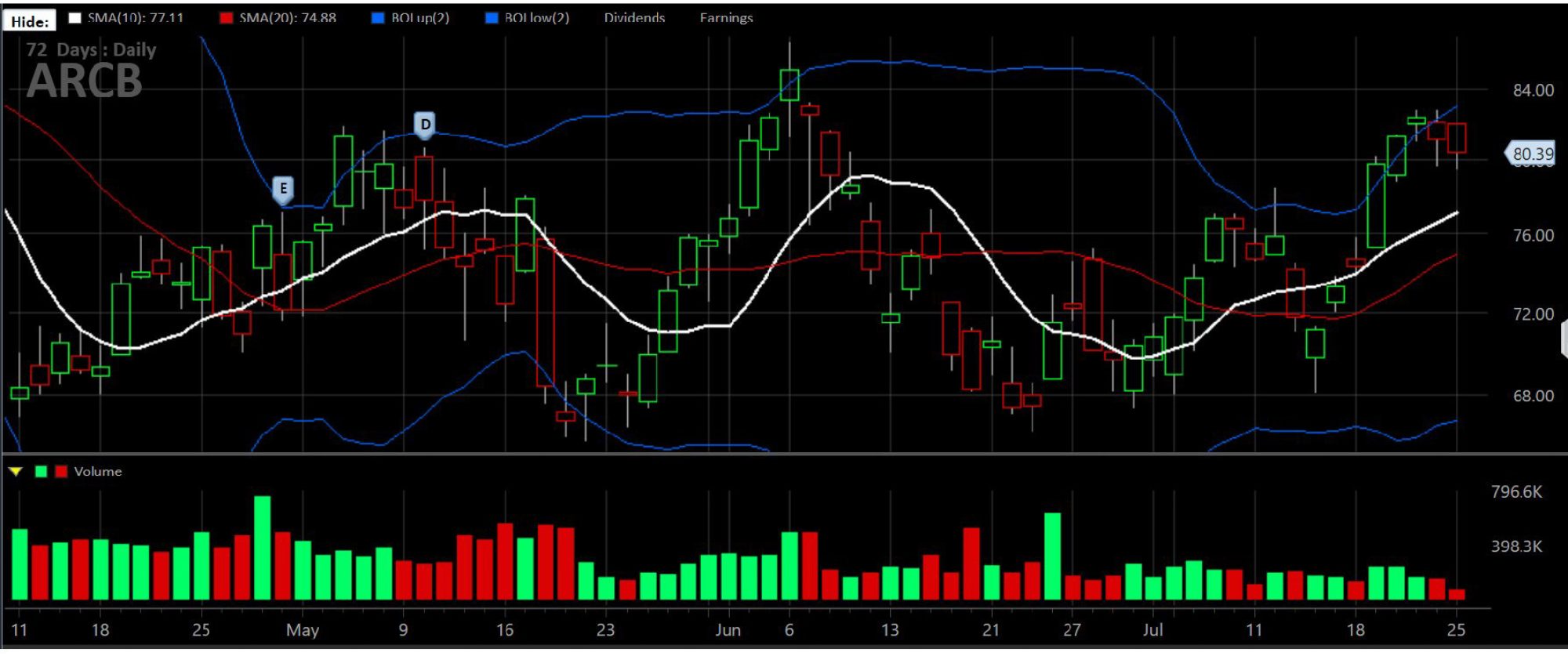Click the dividend 'D' marker on chart
This screenshot has width=1568, height=656.
pos(424,125)
